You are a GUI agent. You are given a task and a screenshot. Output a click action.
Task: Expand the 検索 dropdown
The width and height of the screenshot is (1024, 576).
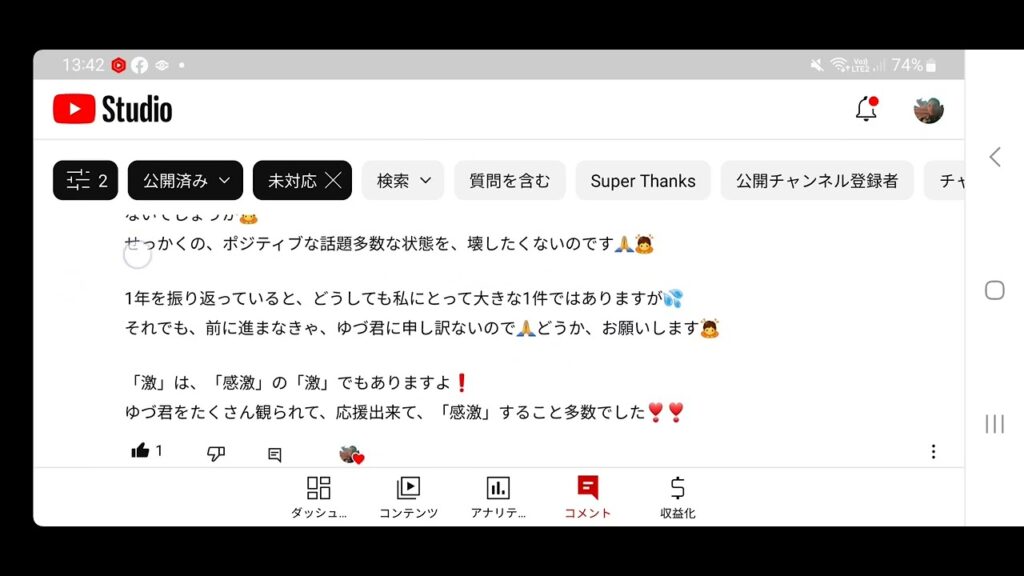[403, 180]
